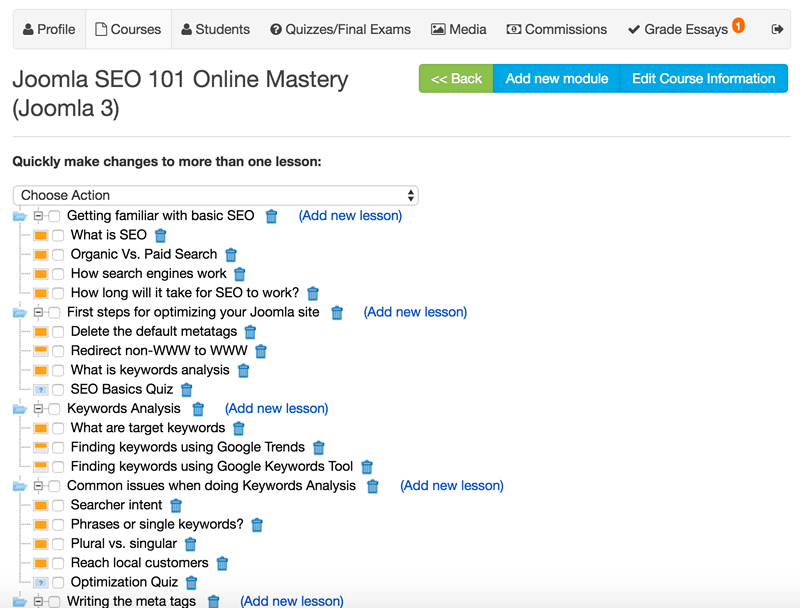The height and width of the screenshot is (608, 800).
Task: Open the 'How search engines work' lesson
Action: [148, 274]
